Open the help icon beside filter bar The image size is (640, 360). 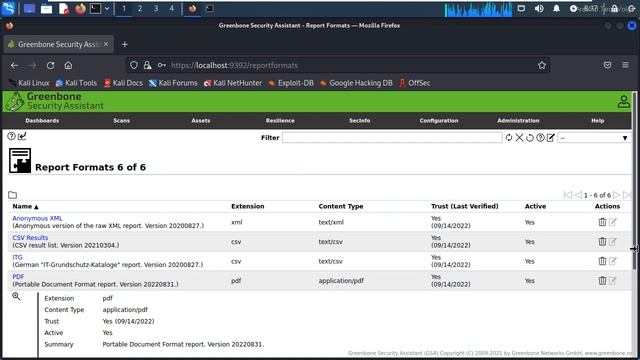pos(540,138)
